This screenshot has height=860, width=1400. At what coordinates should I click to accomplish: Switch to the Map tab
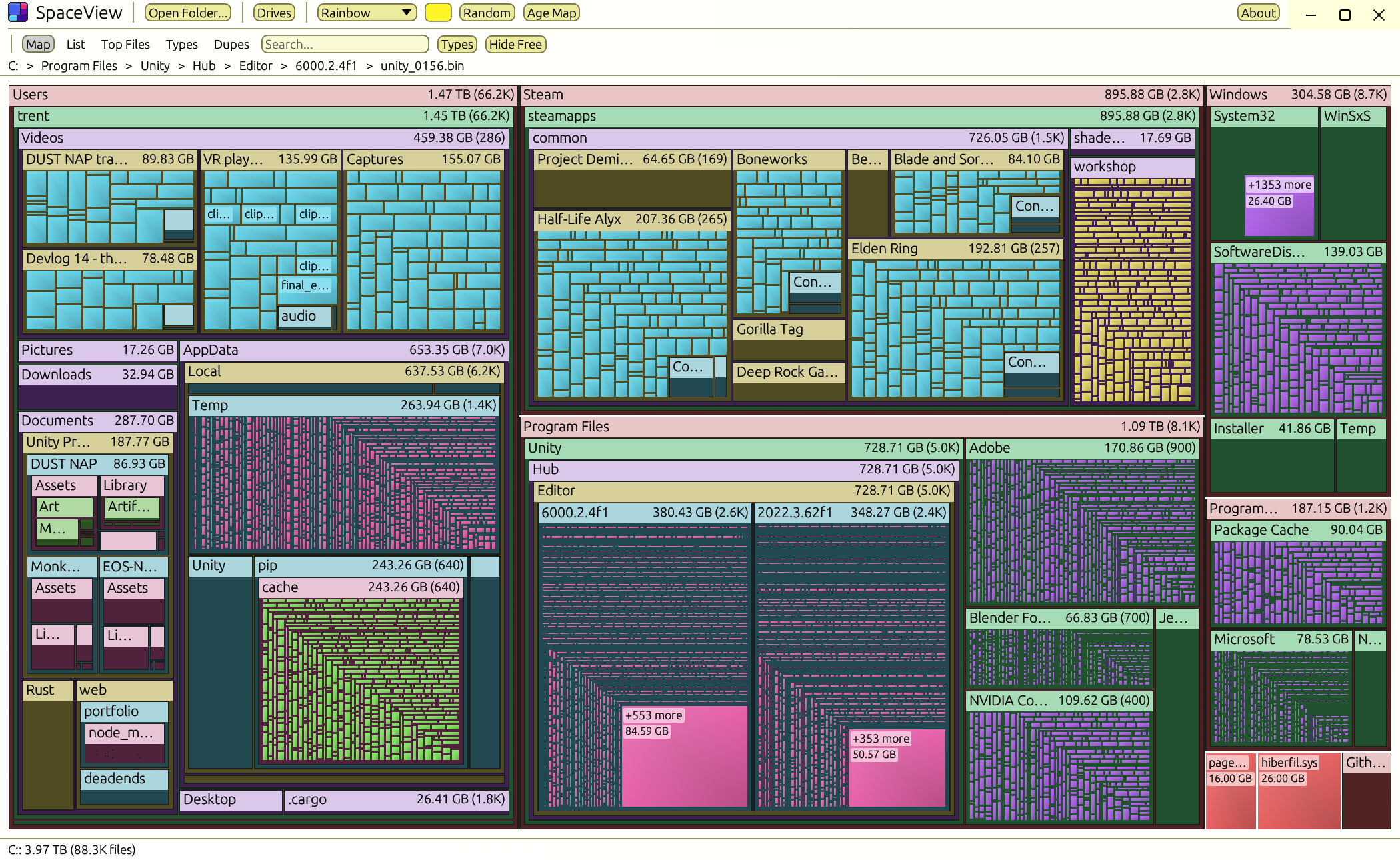pyautogui.click(x=38, y=44)
